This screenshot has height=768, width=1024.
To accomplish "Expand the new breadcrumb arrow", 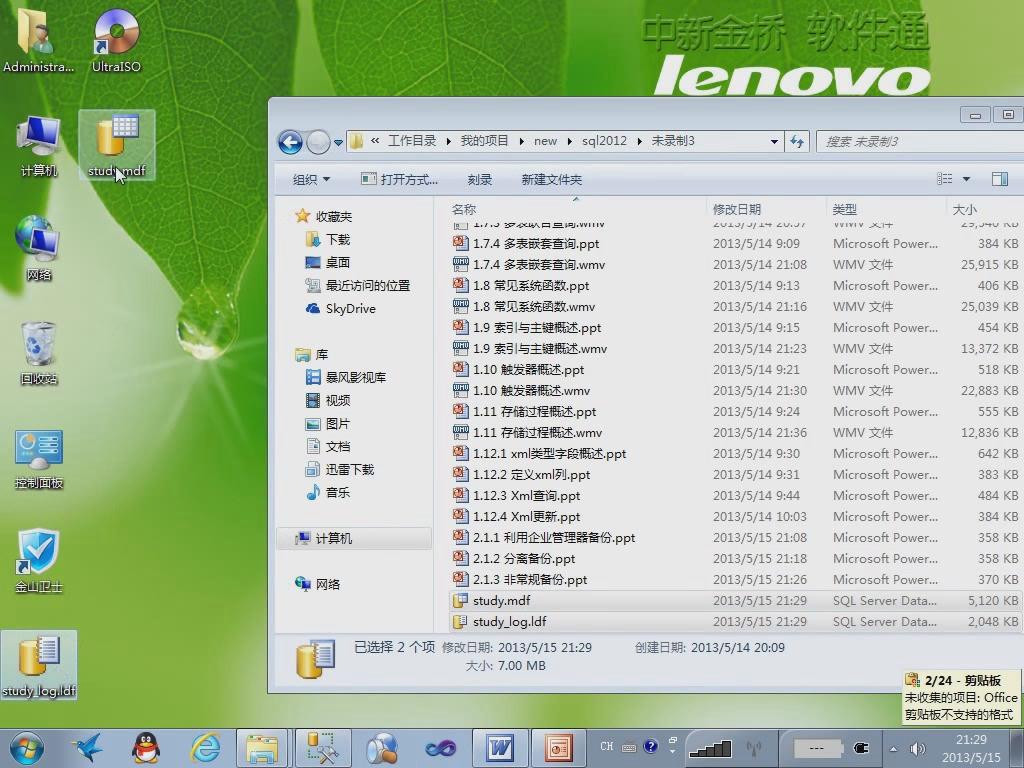I will pos(569,141).
